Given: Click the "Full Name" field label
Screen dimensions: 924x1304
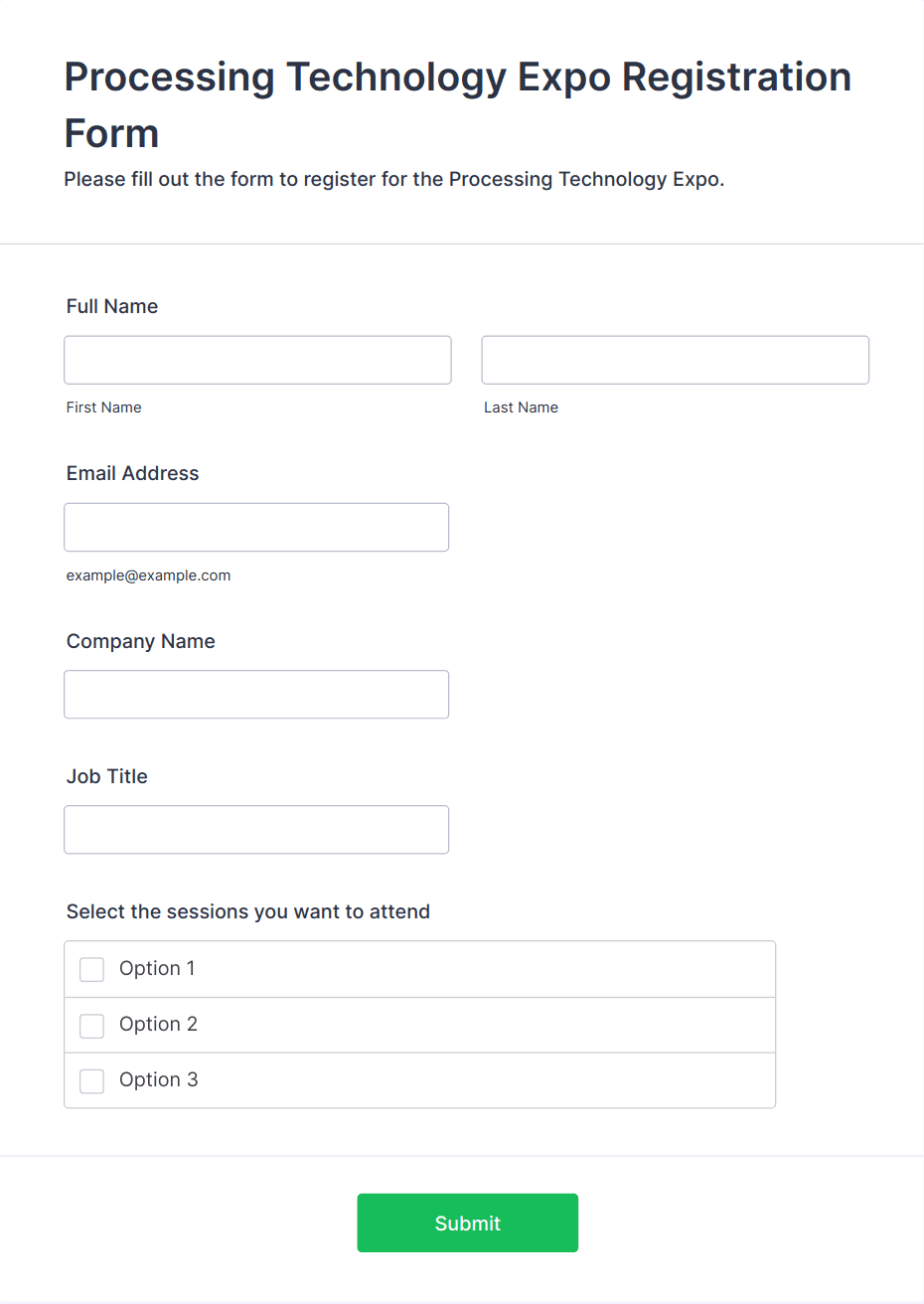Looking at the screenshot, I should (x=112, y=306).
